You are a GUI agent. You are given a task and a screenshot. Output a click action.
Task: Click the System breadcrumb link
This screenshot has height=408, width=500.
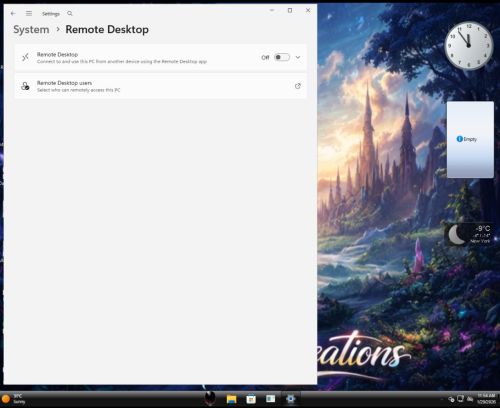(31, 29)
